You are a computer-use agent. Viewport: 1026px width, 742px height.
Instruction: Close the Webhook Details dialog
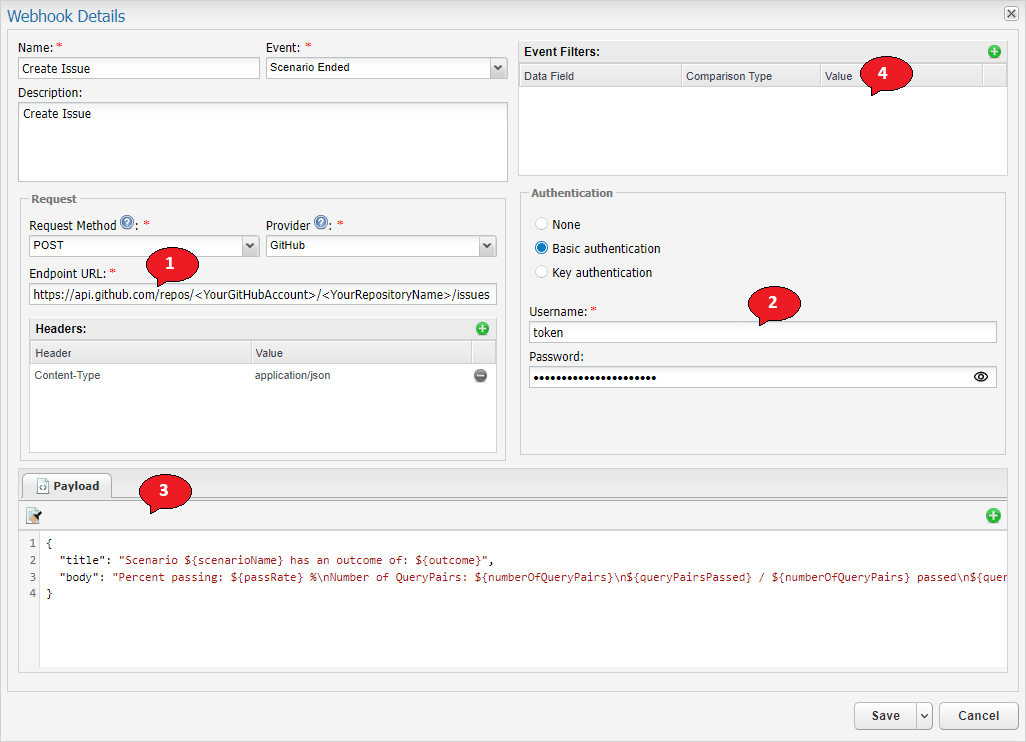(x=1010, y=14)
